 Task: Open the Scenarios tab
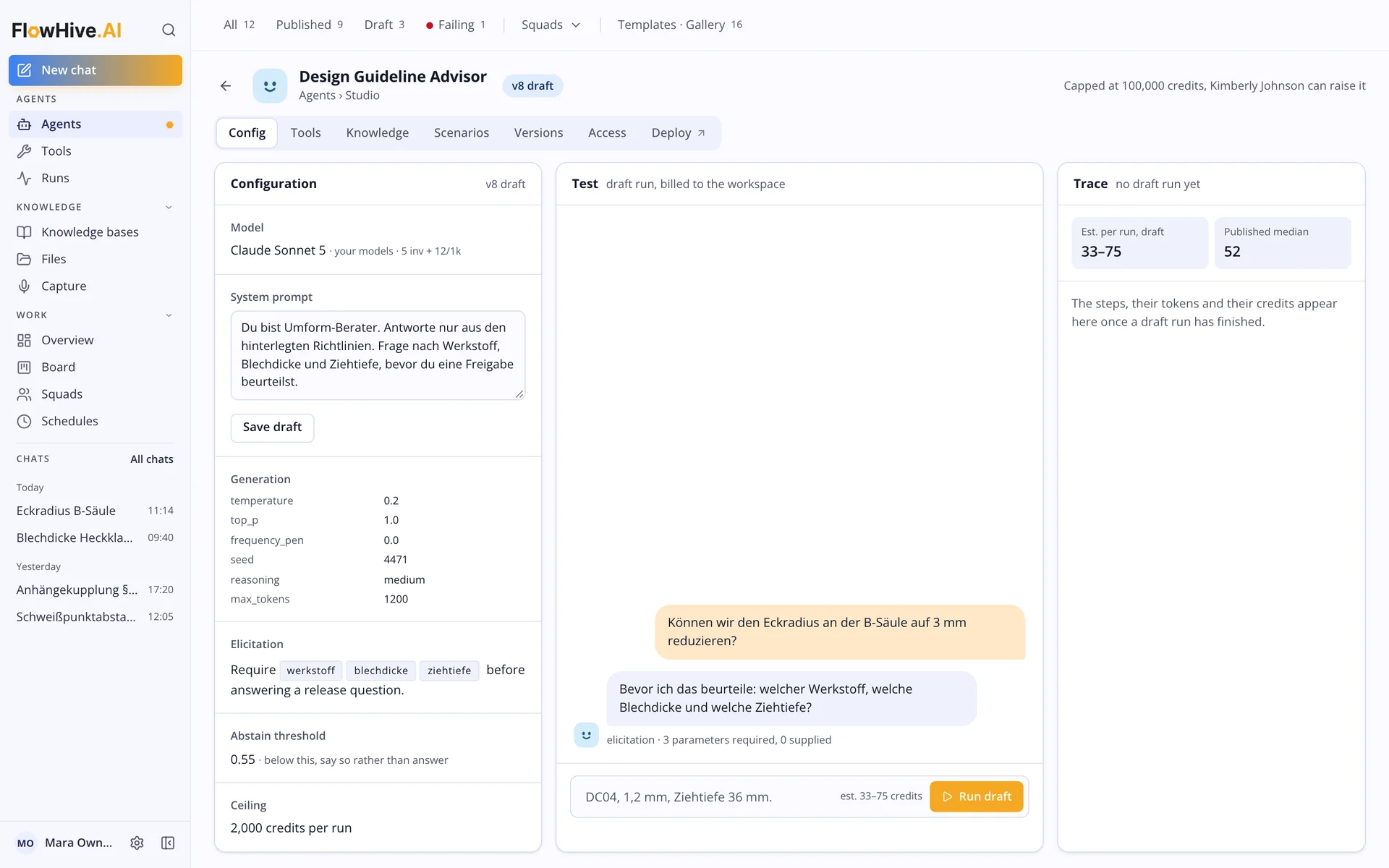(462, 133)
